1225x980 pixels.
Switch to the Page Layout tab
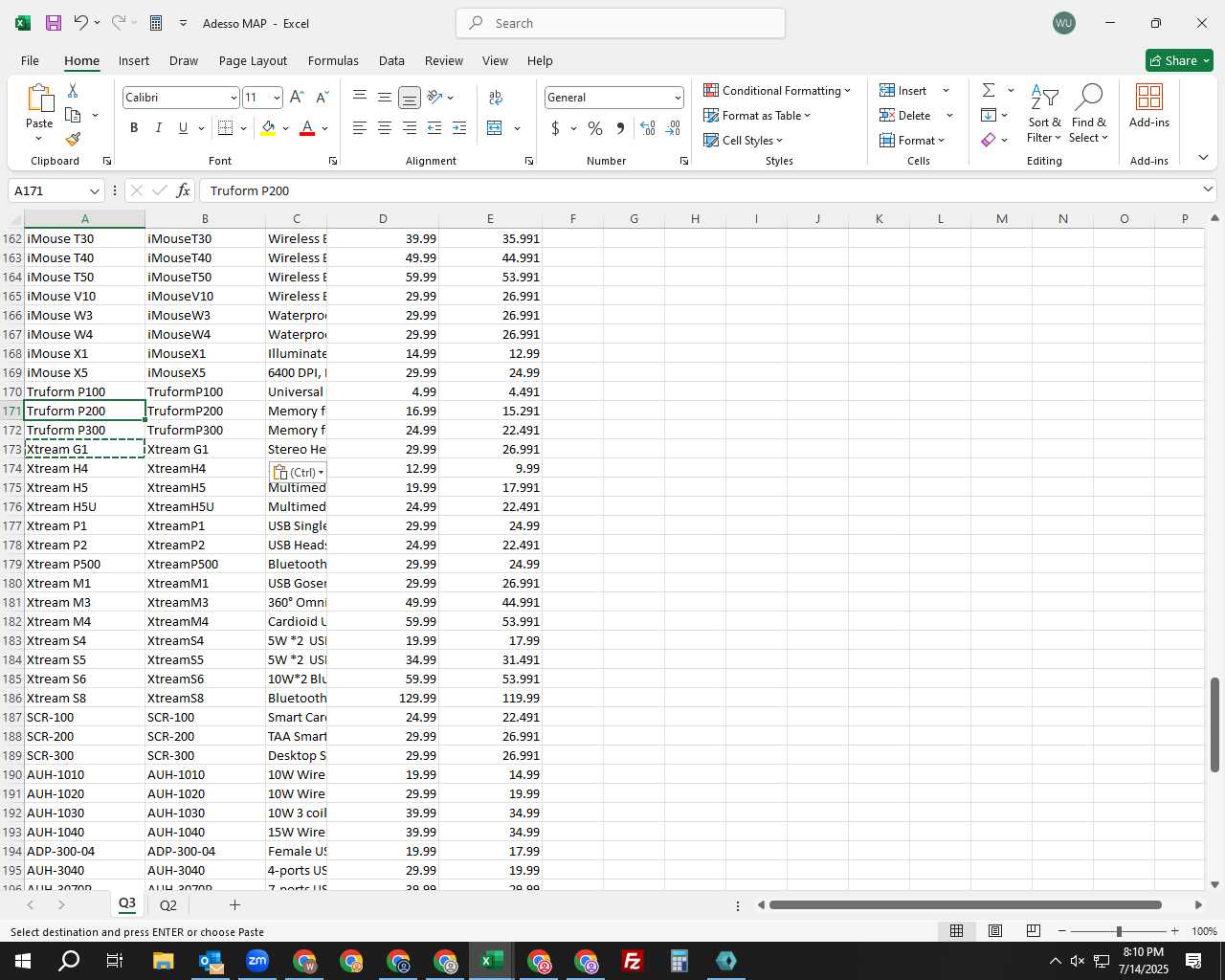coord(253,60)
